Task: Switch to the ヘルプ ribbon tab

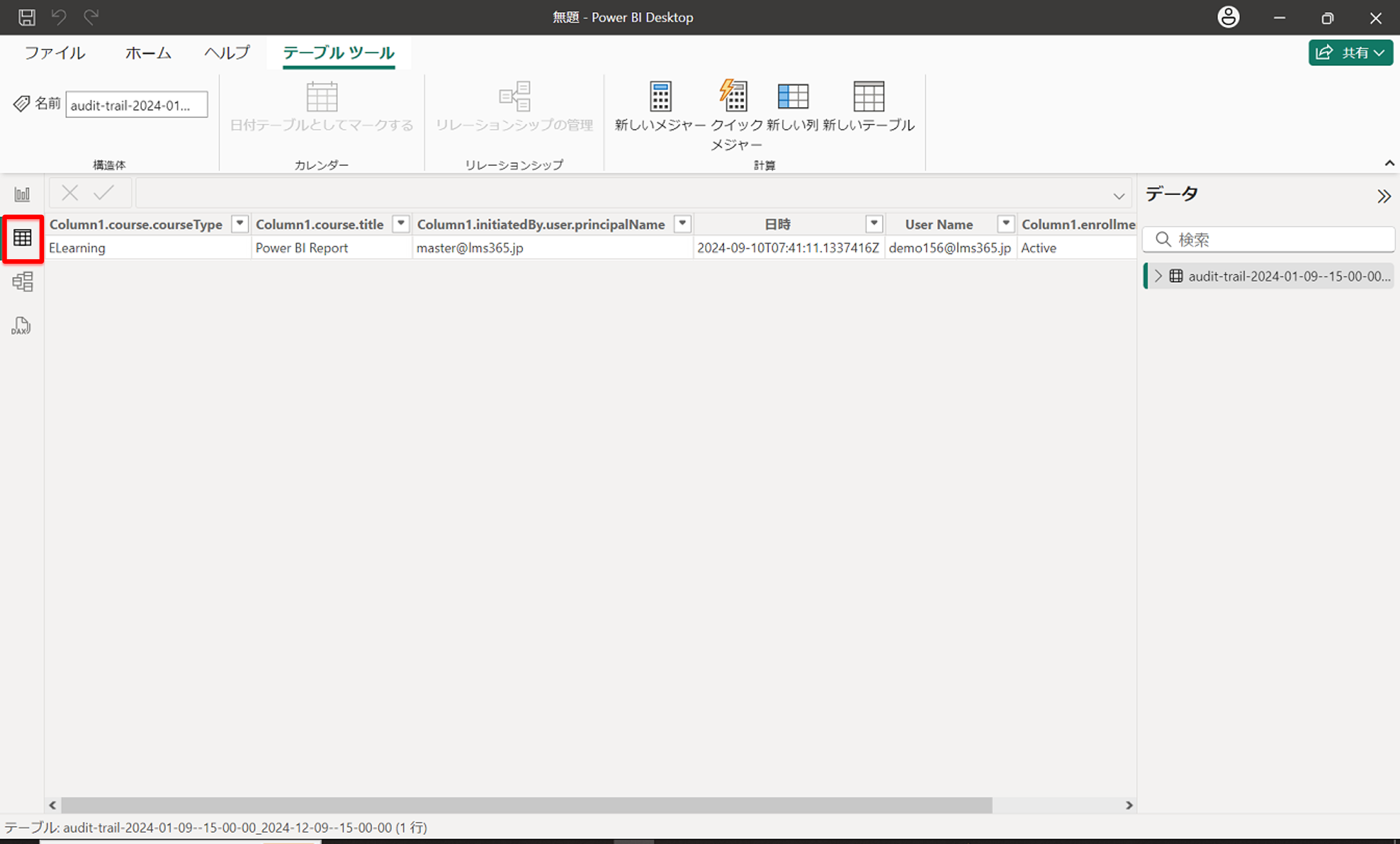Action: coord(227,53)
